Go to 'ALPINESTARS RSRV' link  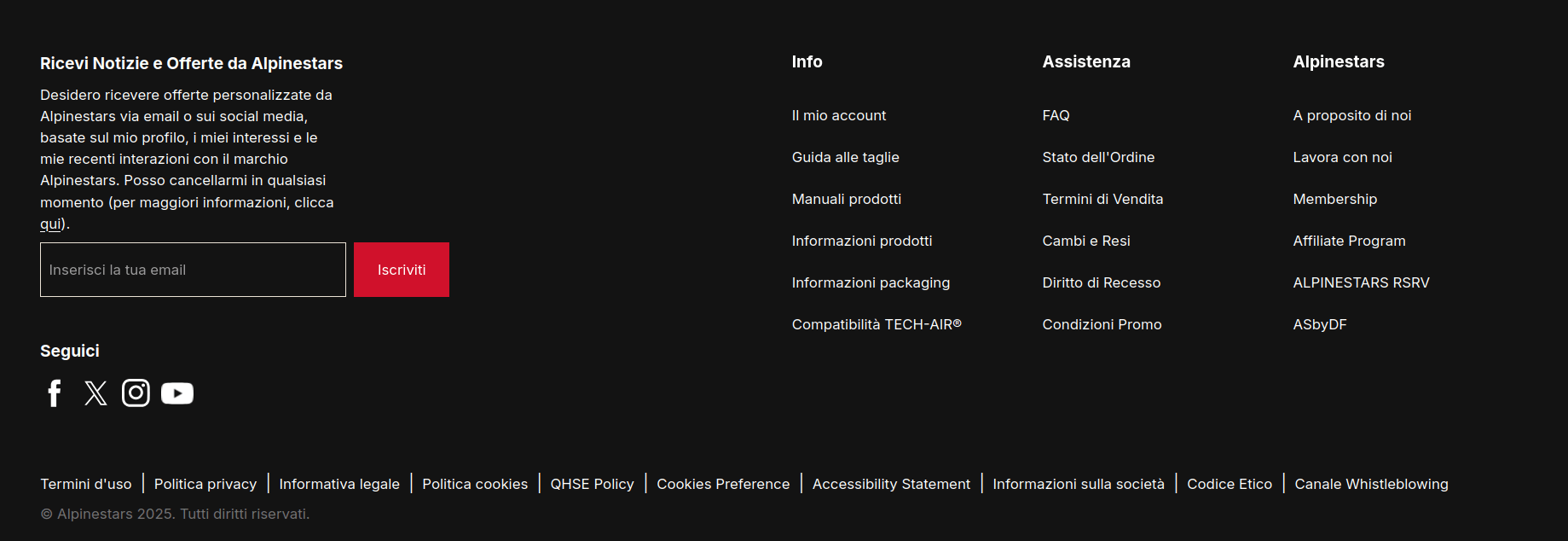pyautogui.click(x=1361, y=282)
